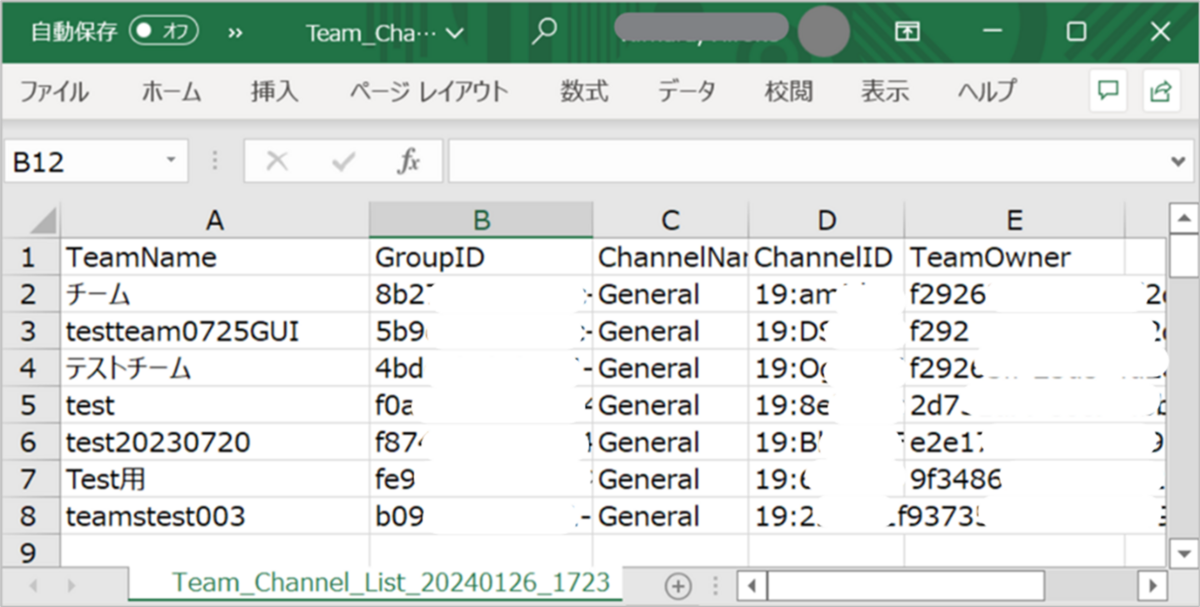This screenshot has height=607, width=1200.
Task: Click the search magnifier icon
Action: click(x=544, y=31)
